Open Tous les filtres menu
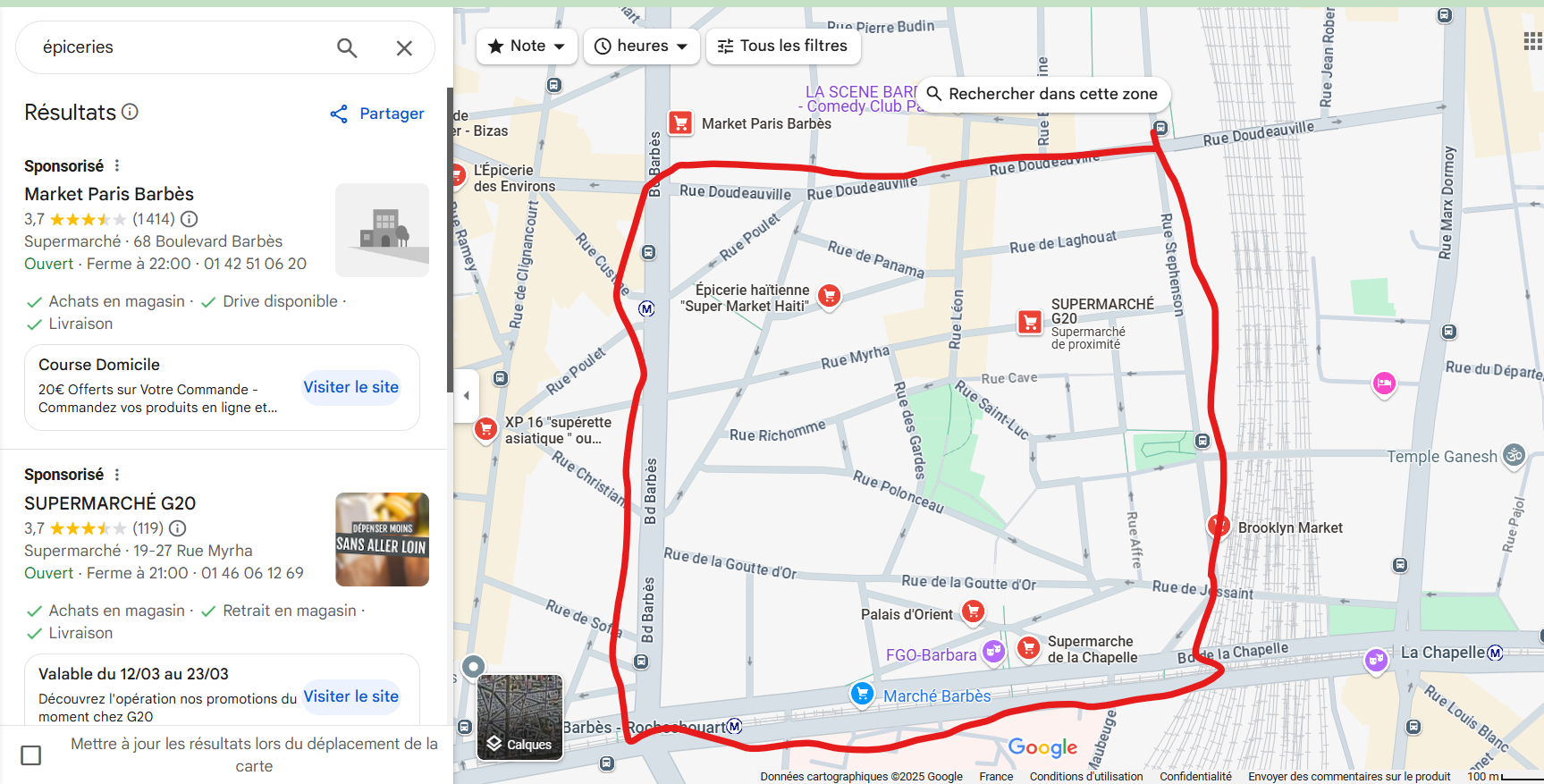 pyautogui.click(x=783, y=46)
